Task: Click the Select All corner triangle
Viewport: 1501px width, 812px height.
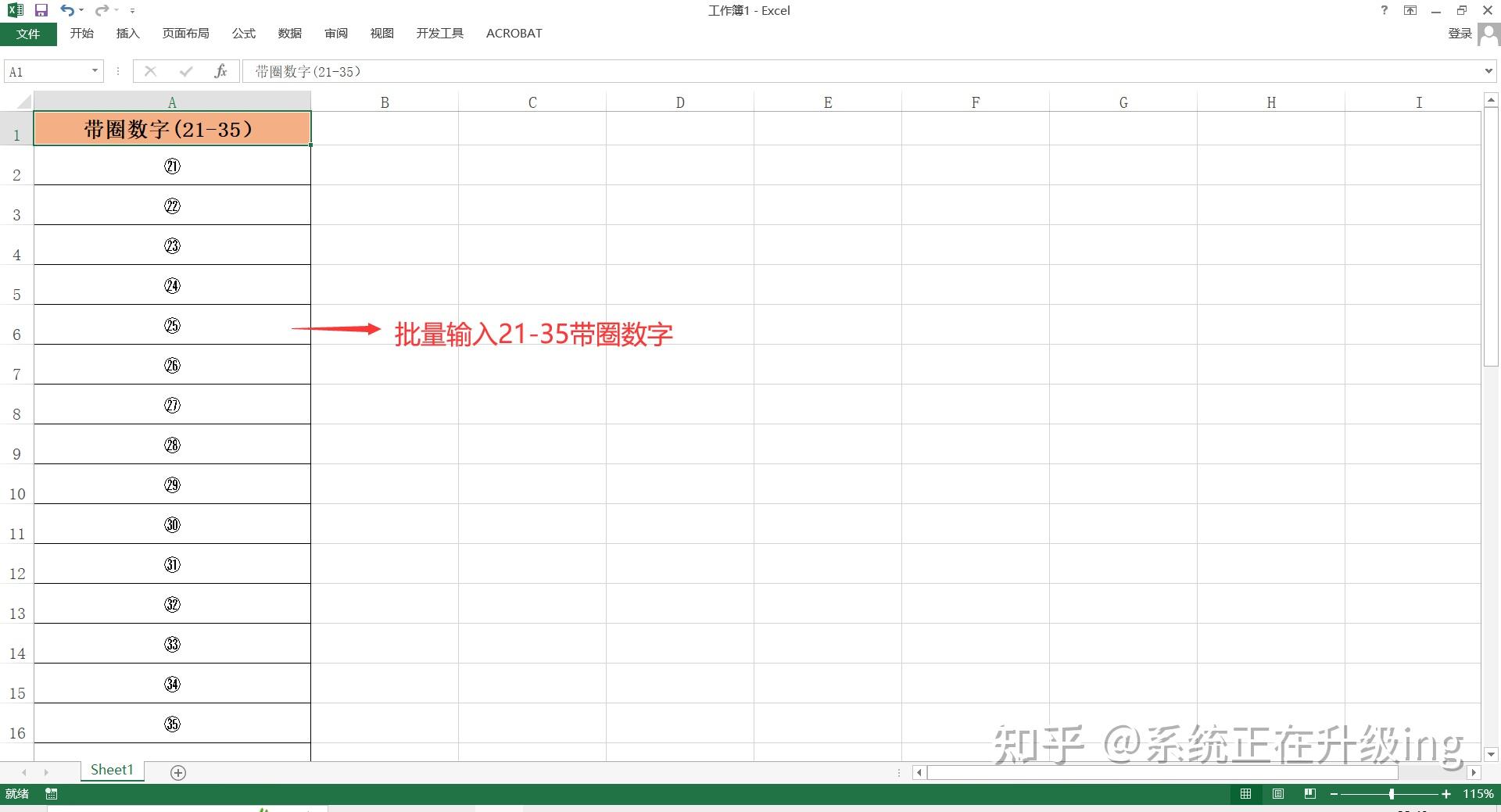Action: click(x=23, y=102)
